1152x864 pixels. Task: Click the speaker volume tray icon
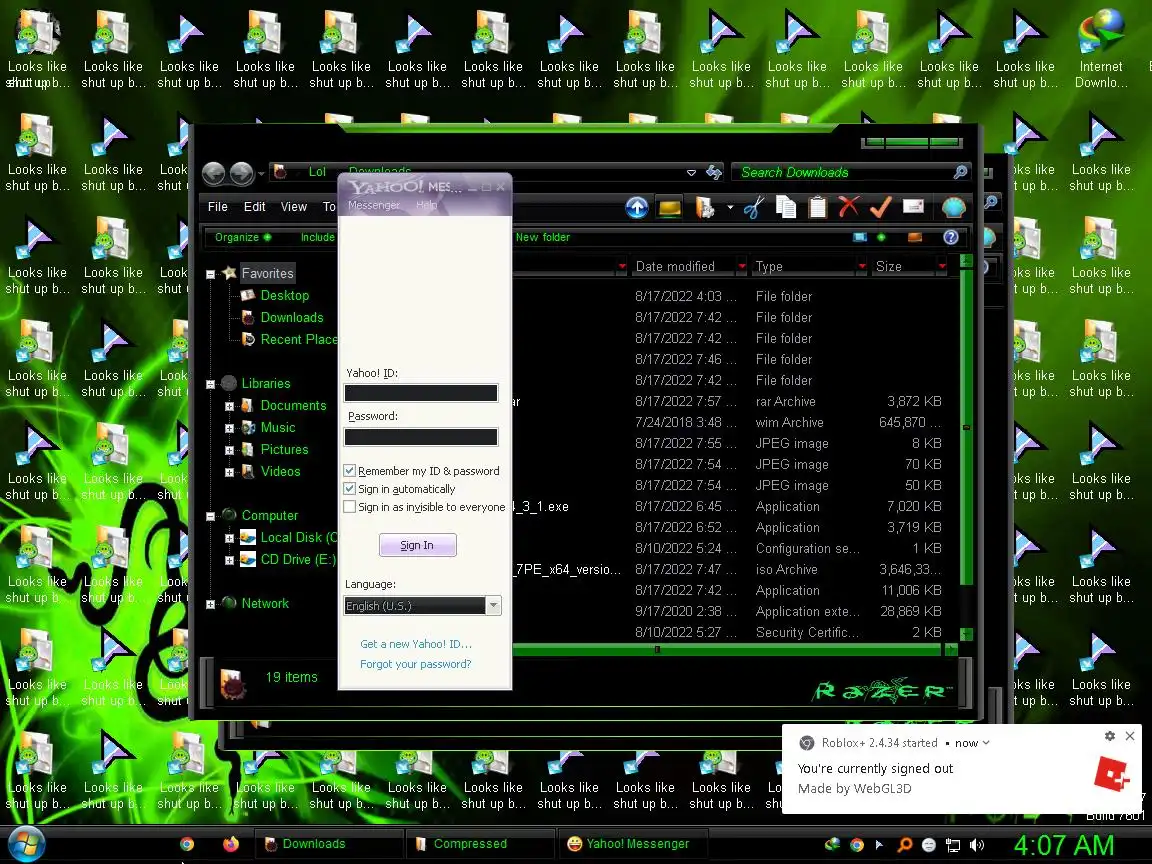click(x=977, y=845)
